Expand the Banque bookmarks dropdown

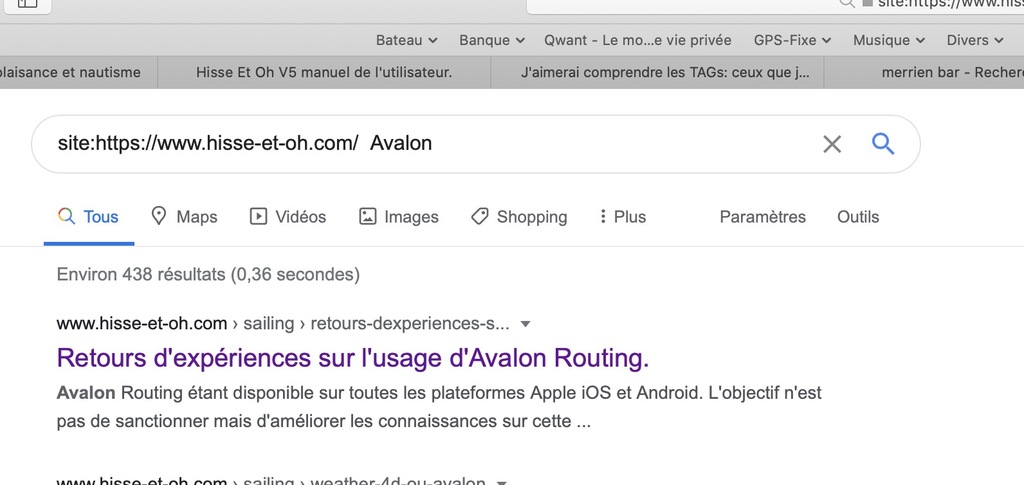[x=491, y=40]
